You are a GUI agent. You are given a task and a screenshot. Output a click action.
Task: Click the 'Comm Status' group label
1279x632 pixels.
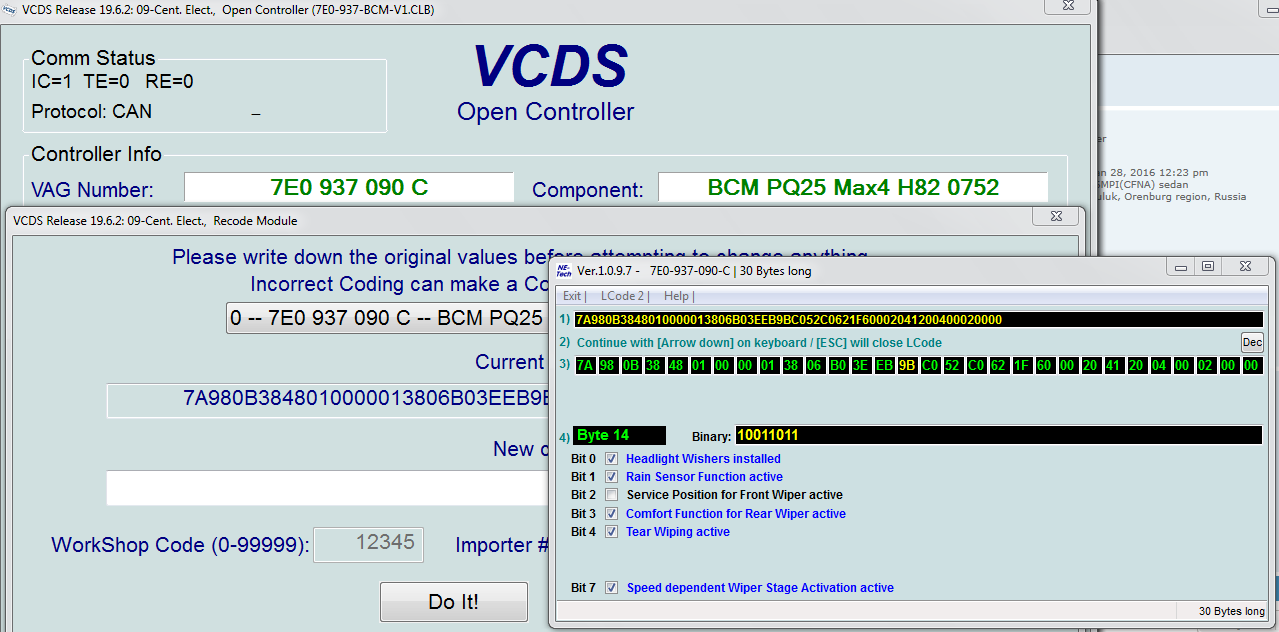[x=93, y=58]
